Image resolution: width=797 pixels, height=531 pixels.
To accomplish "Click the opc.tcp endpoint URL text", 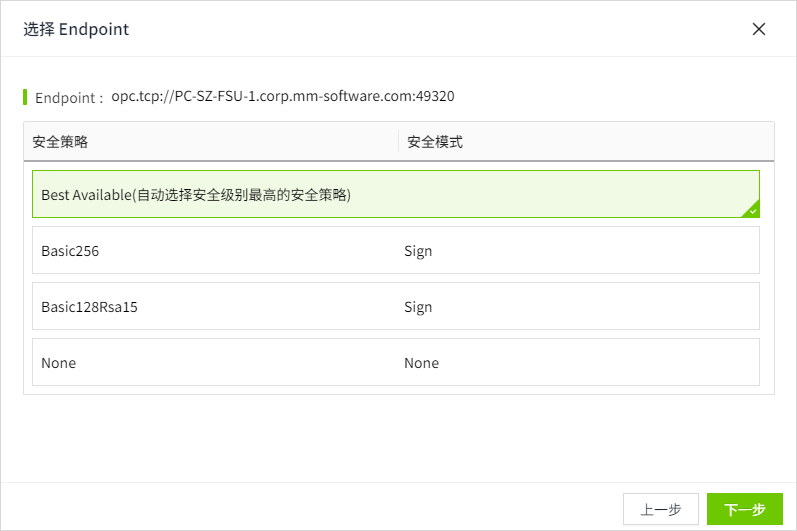I will (283, 97).
